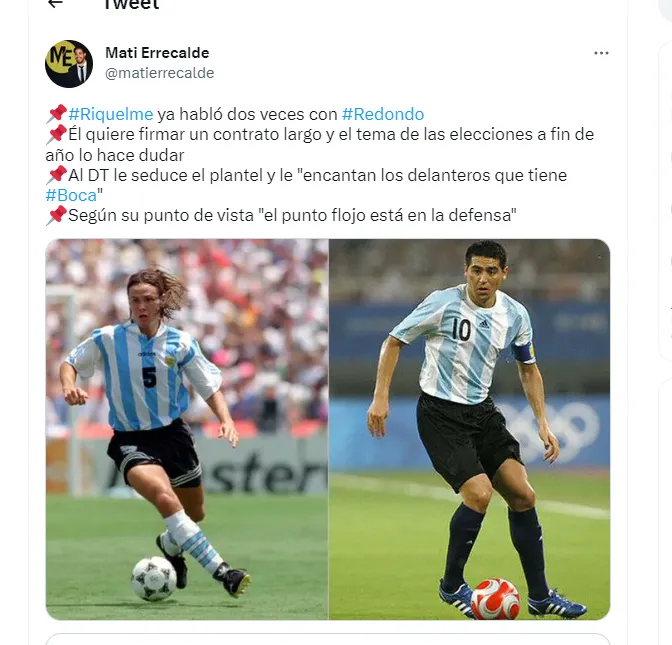The width and height of the screenshot is (672, 645).
Task: Click tweet text 'encantan los delanteros que tiene'
Action: (x=435, y=175)
